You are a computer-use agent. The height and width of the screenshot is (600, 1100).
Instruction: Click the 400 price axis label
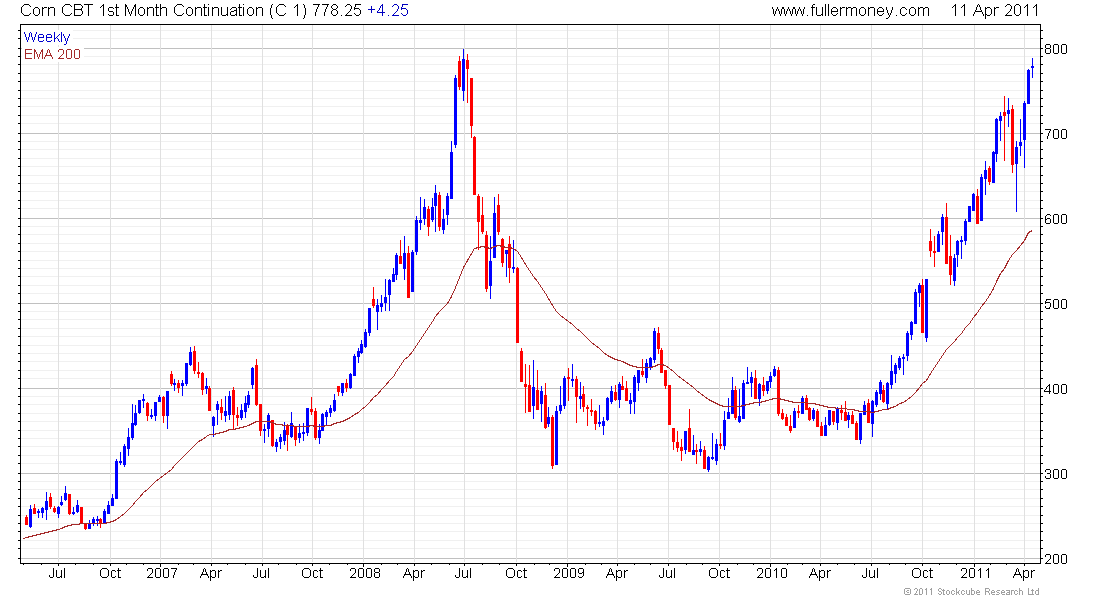[1056, 389]
